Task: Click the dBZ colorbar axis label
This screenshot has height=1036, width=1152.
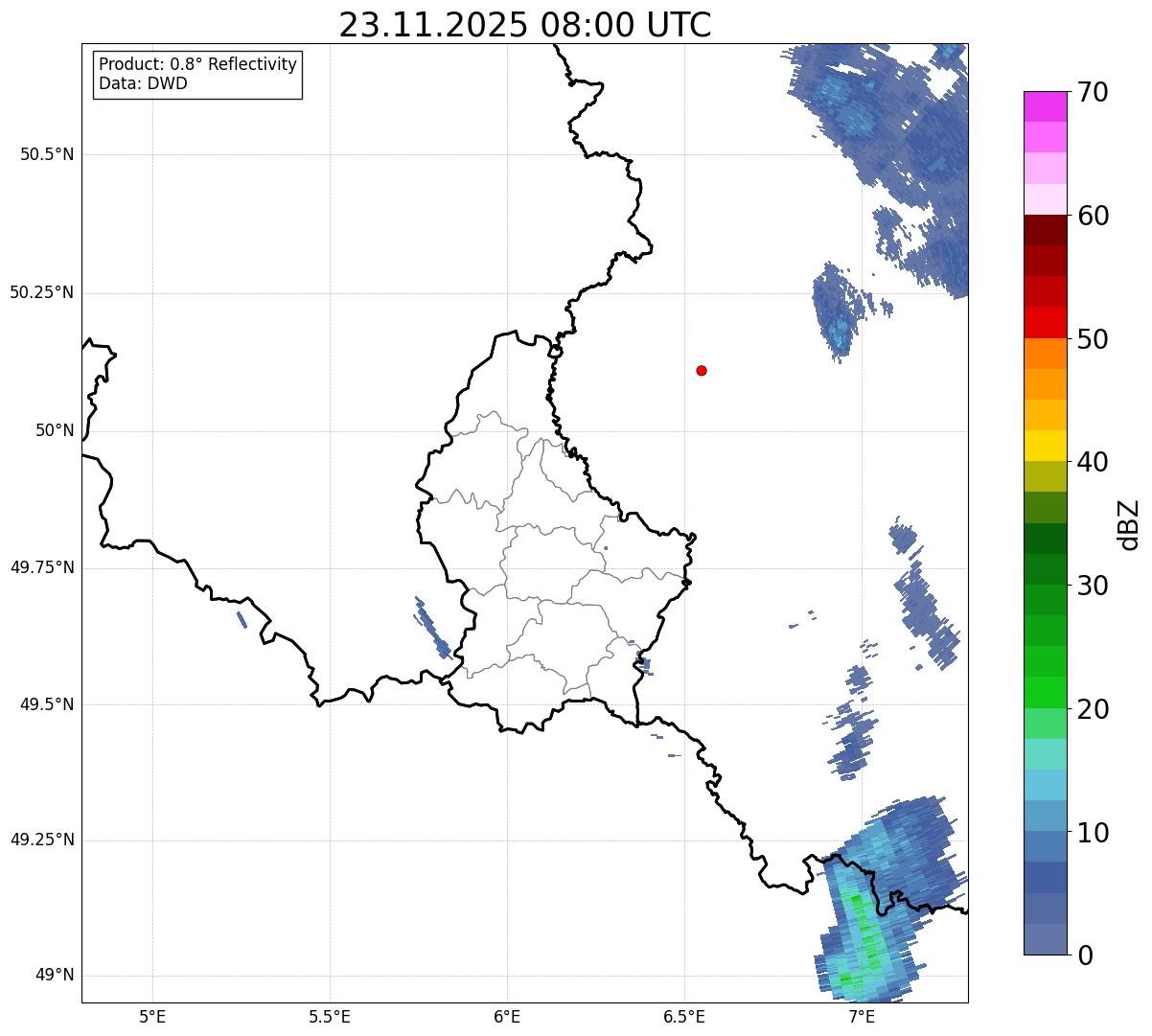Action: (1129, 524)
